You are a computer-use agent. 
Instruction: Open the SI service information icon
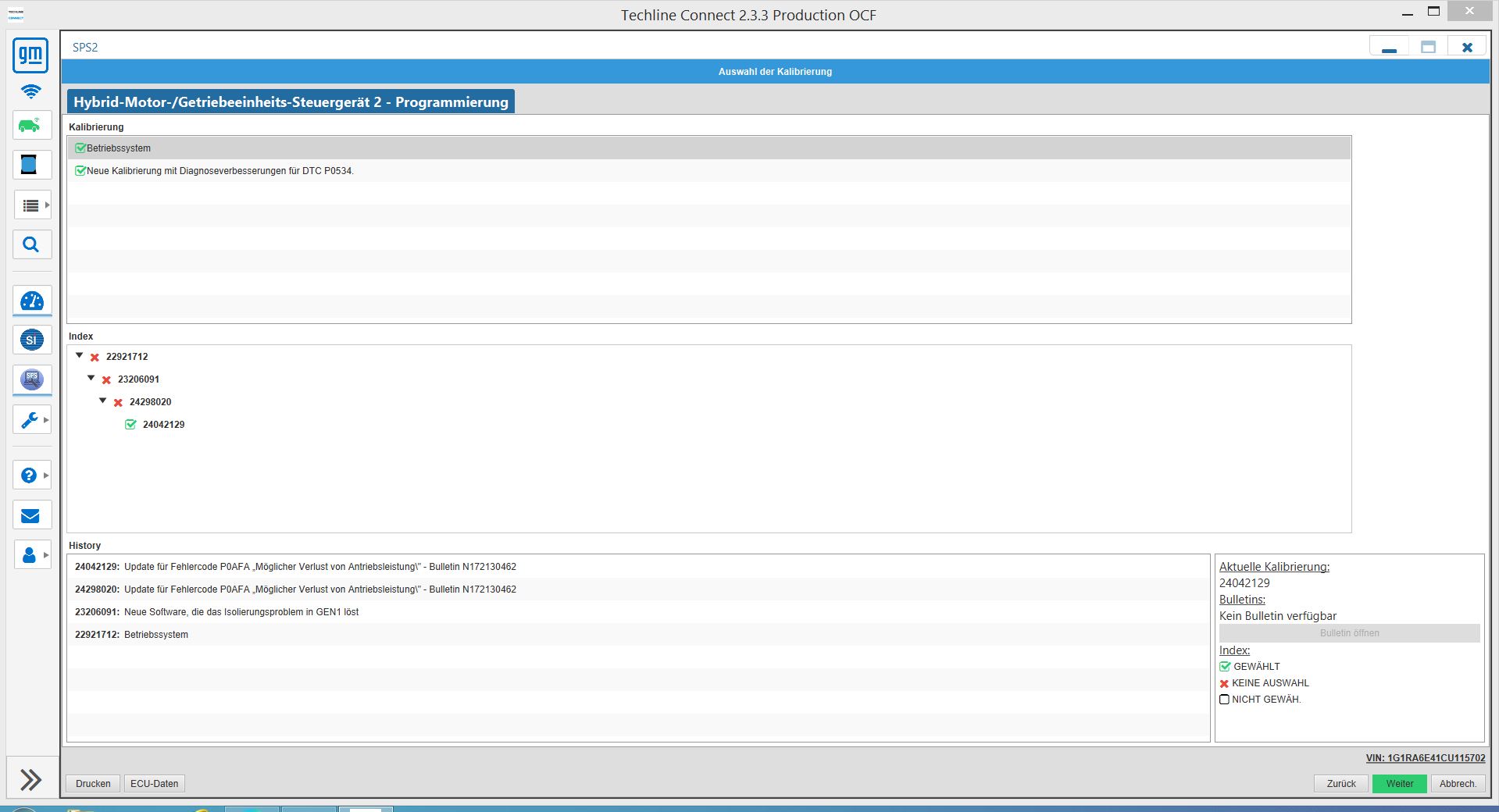(32, 340)
